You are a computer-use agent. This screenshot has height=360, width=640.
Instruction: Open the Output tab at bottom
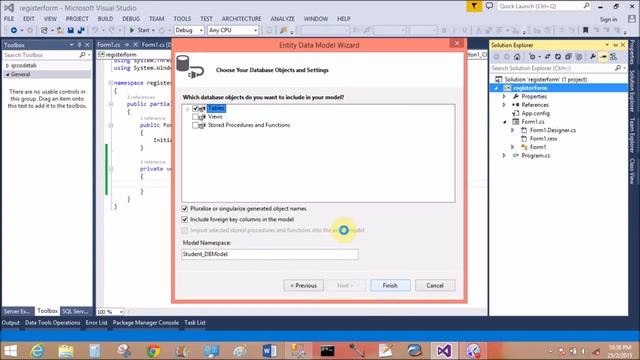(11, 322)
